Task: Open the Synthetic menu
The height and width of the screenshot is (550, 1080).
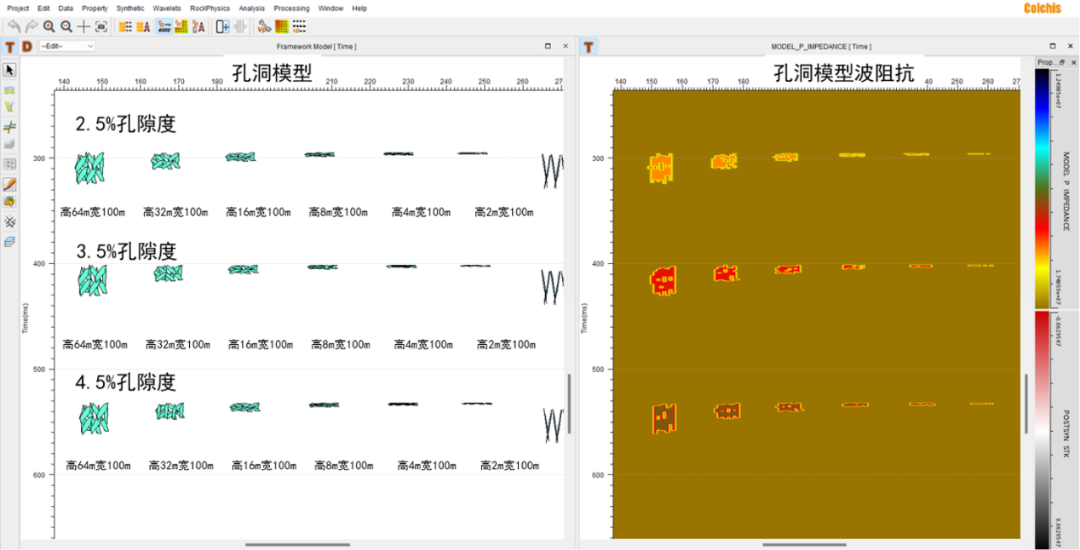Action: (x=130, y=8)
